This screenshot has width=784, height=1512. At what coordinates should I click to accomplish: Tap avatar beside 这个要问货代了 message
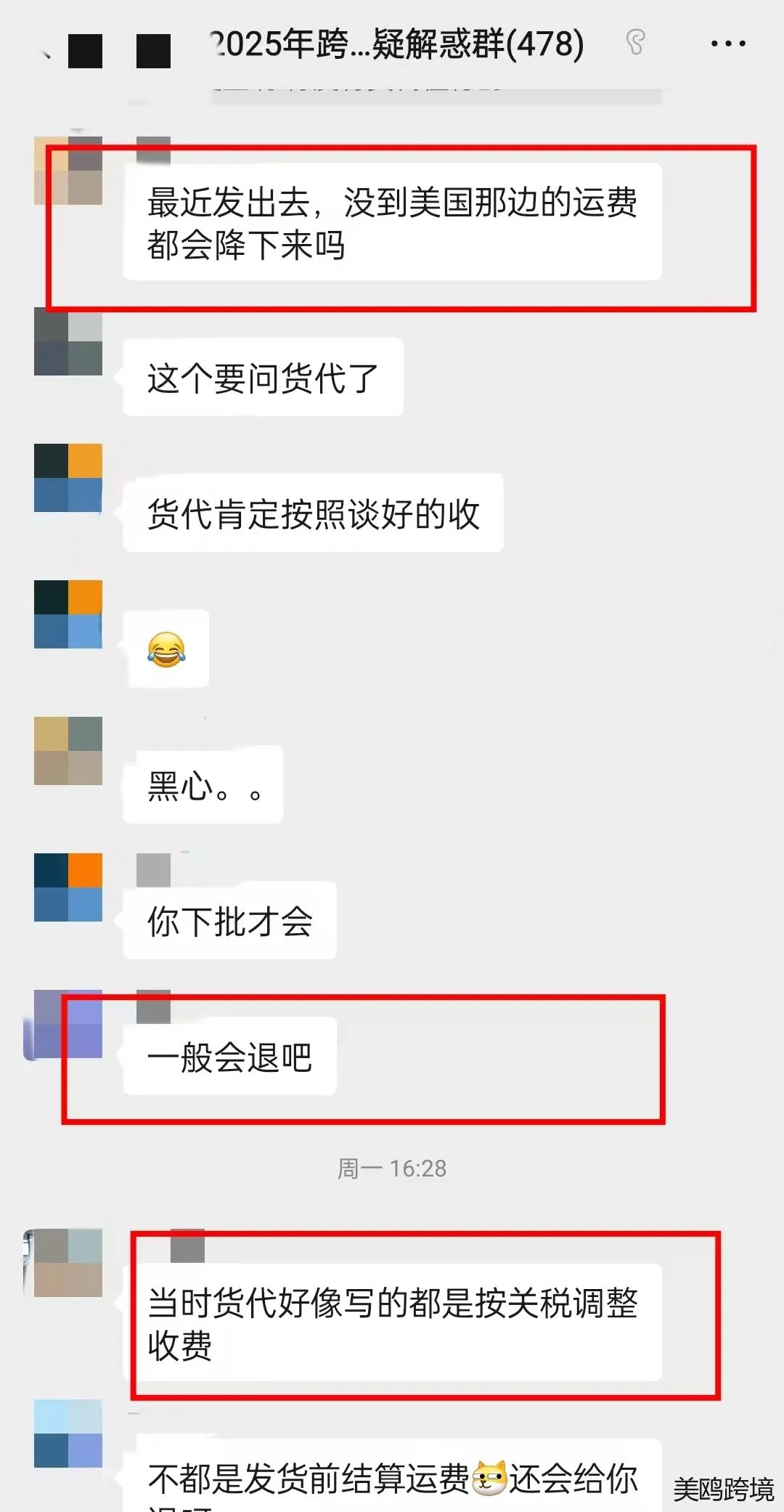click(x=68, y=341)
